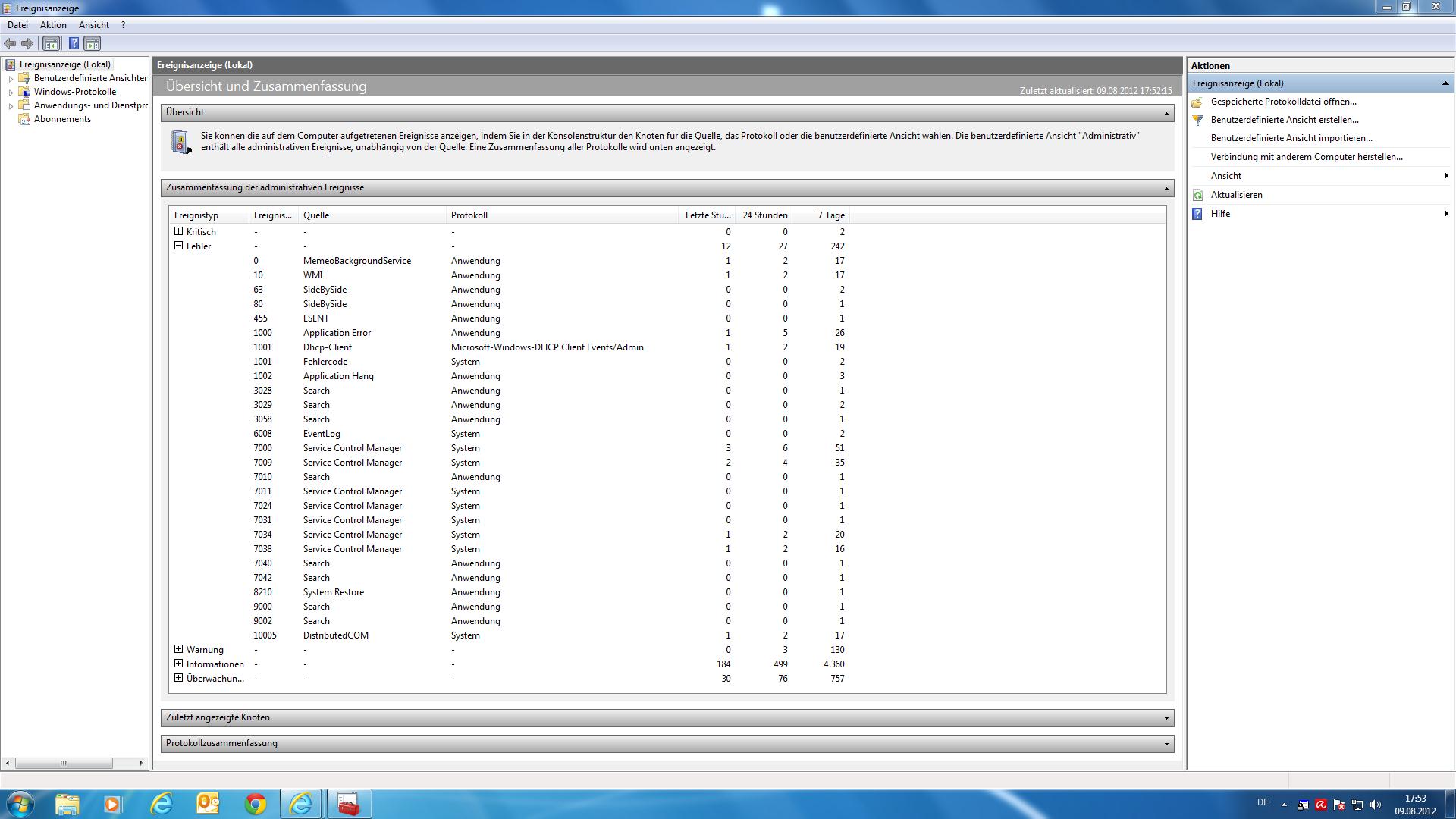1456x819 pixels.
Task: Click the show/hide console tree toolbar icon
Action: [51, 43]
